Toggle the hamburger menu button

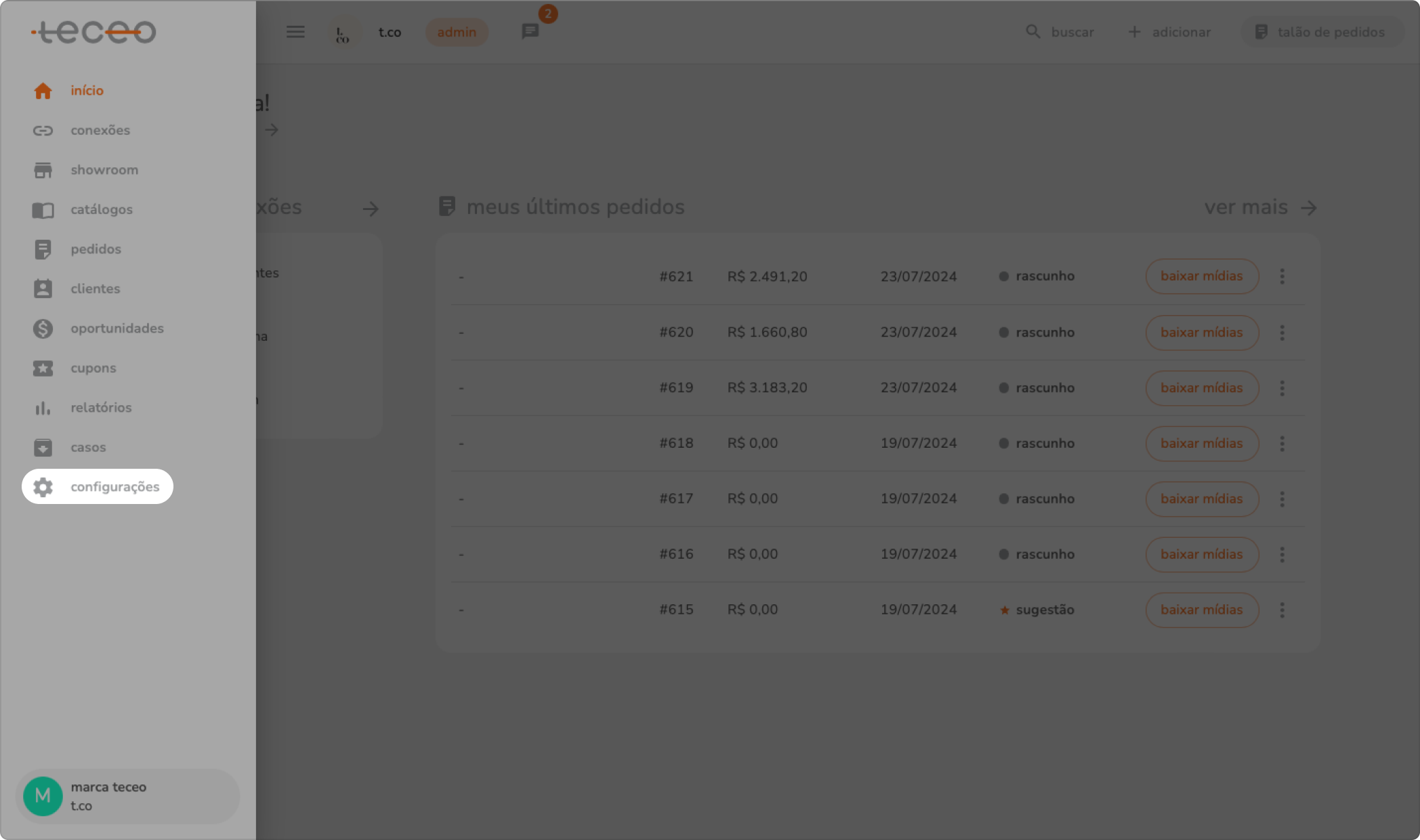pos(295,32)
